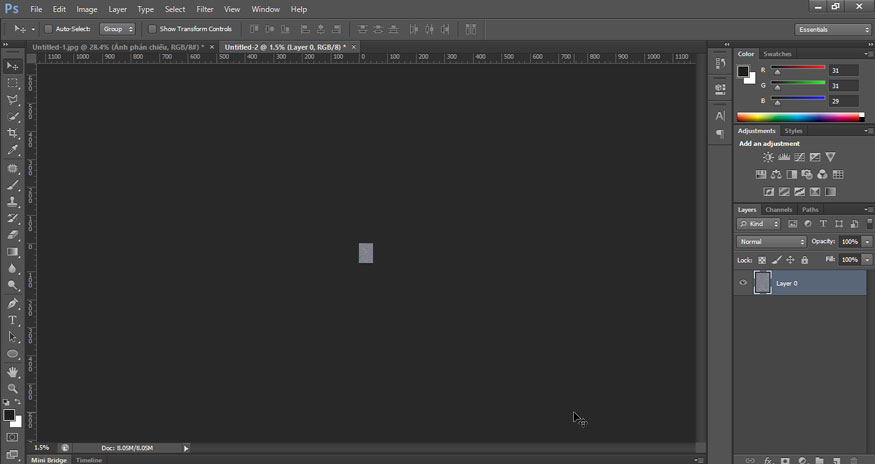This screenshot has width=875, height=464.
Task: Pick the Eraser tool
Action: click(12, 235)
